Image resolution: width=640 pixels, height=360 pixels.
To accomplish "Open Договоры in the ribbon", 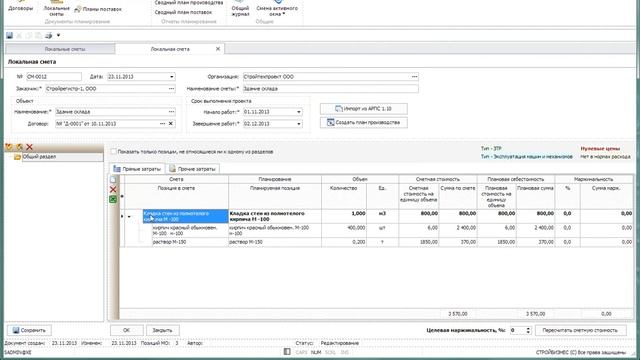I will click(x=20, y=8).
